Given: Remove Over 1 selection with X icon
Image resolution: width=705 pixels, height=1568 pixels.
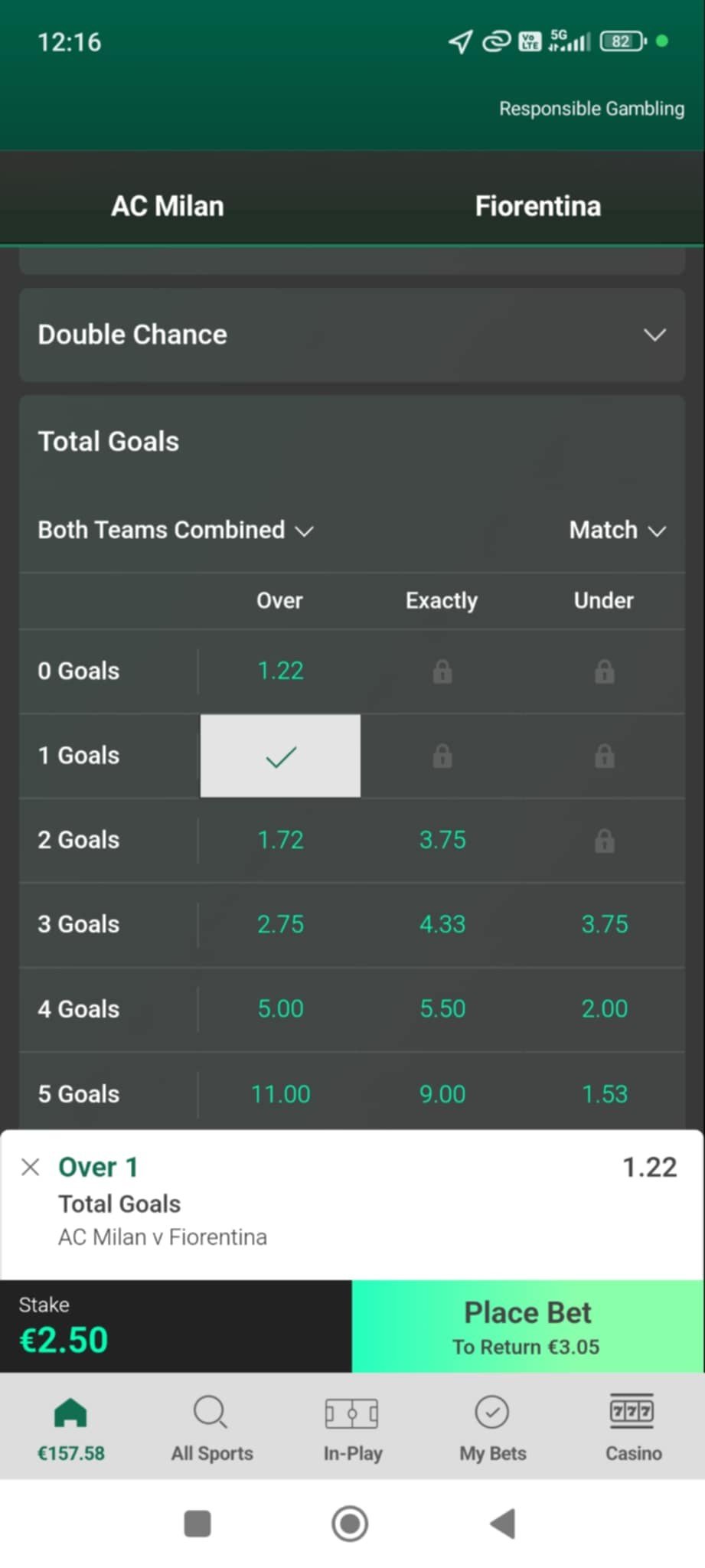Looking at the screenshot, I should pyautogui.click(x=31, y=1167).
